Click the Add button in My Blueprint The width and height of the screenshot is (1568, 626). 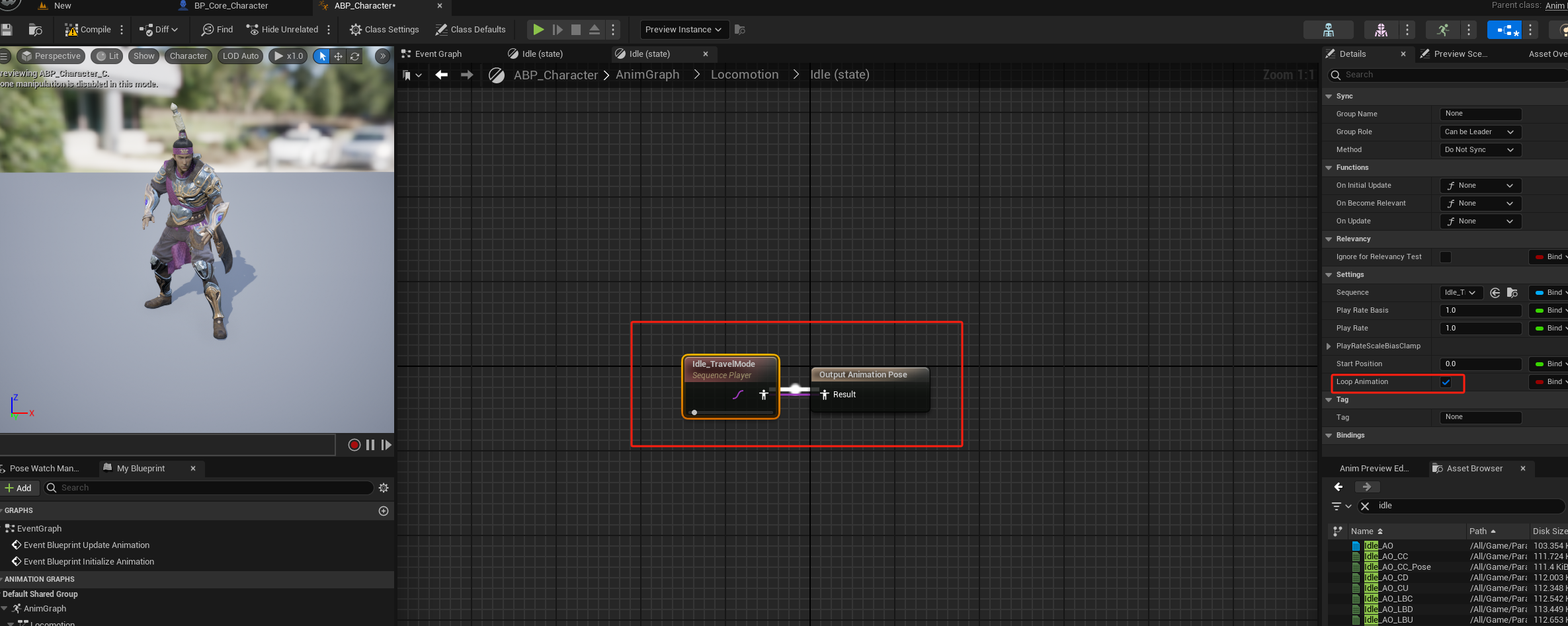(19, 488)
